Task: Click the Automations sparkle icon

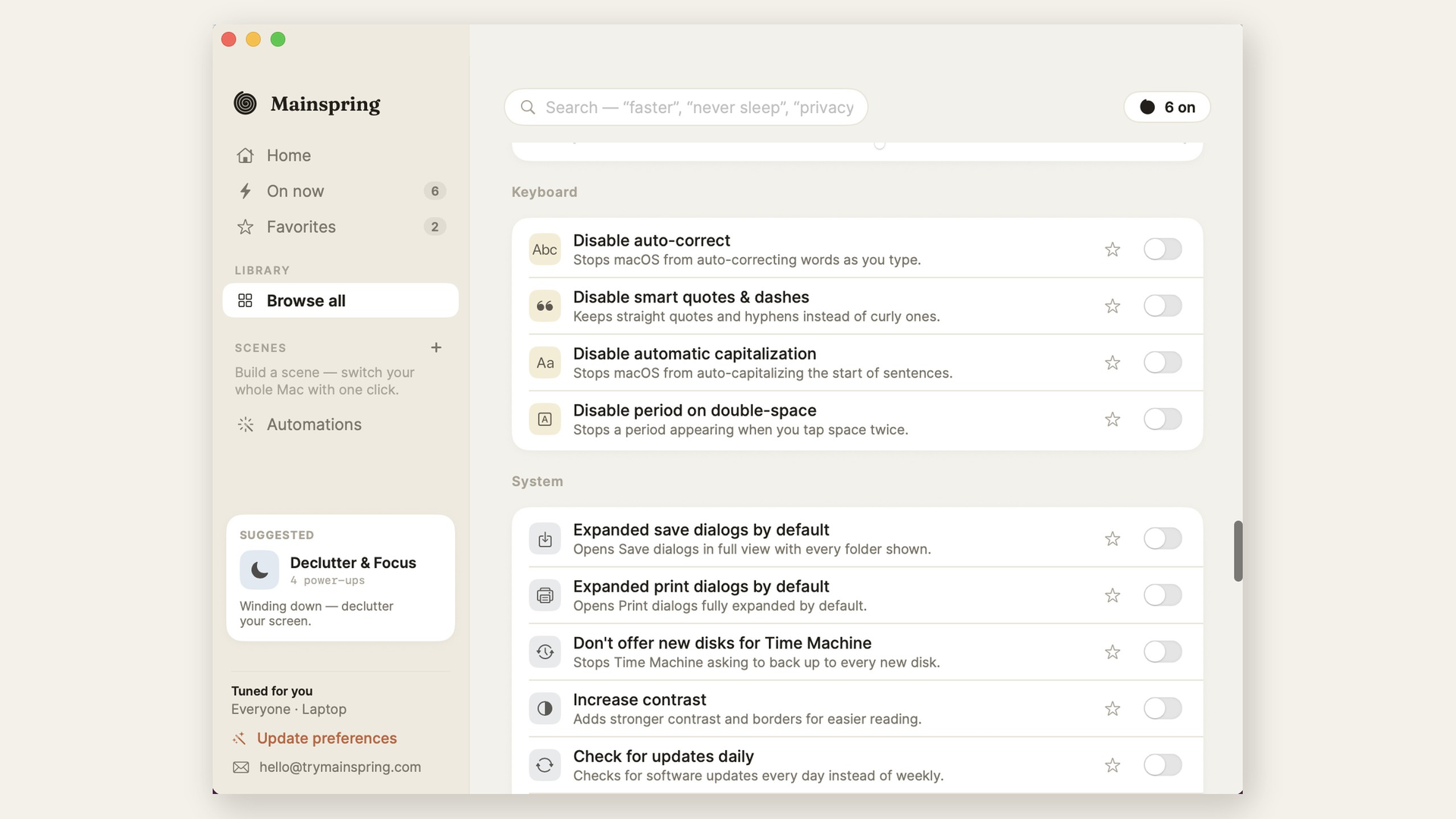Action: pos(245,425)
